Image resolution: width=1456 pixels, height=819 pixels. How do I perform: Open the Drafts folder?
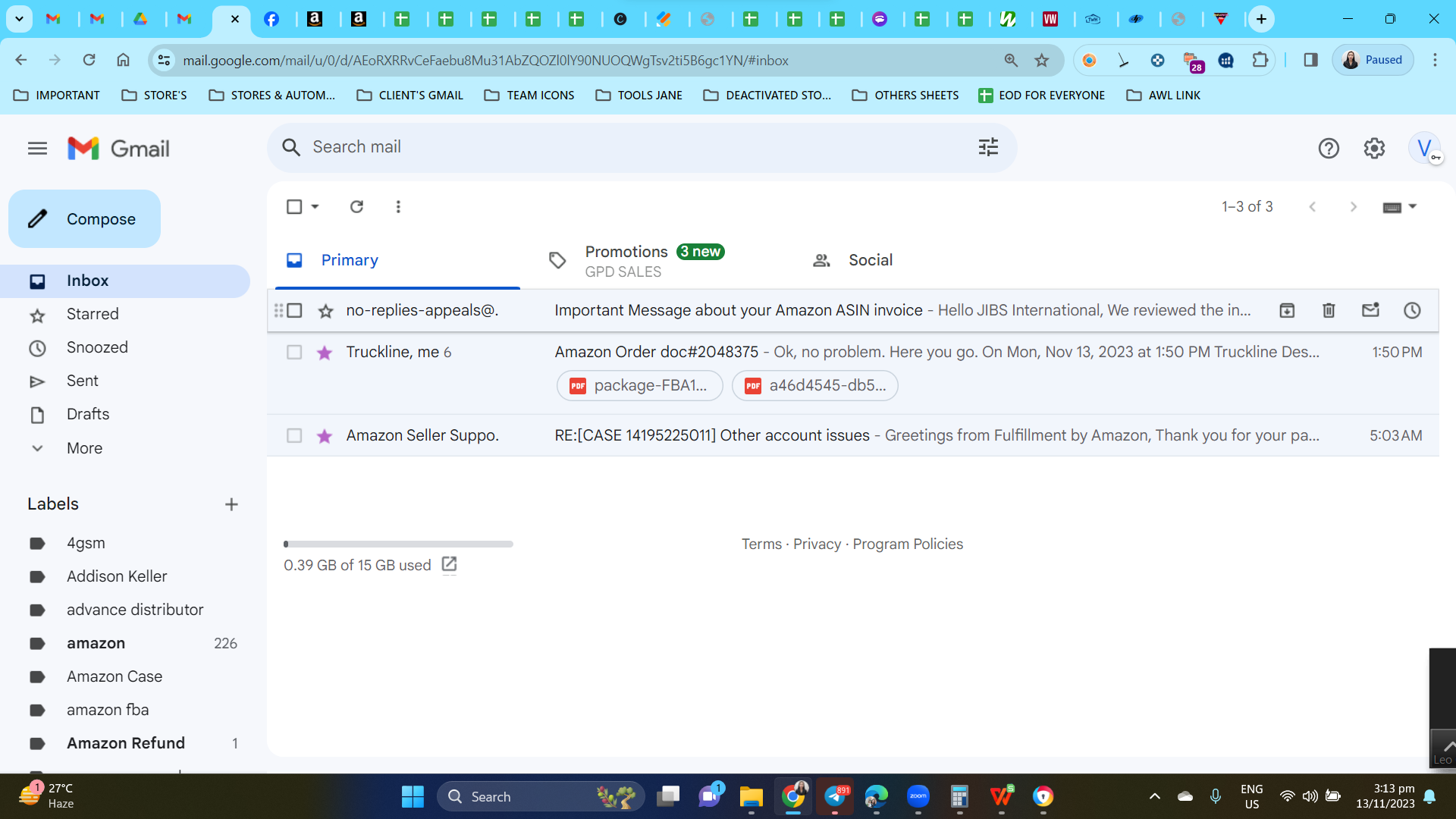(x=88, y=414)
